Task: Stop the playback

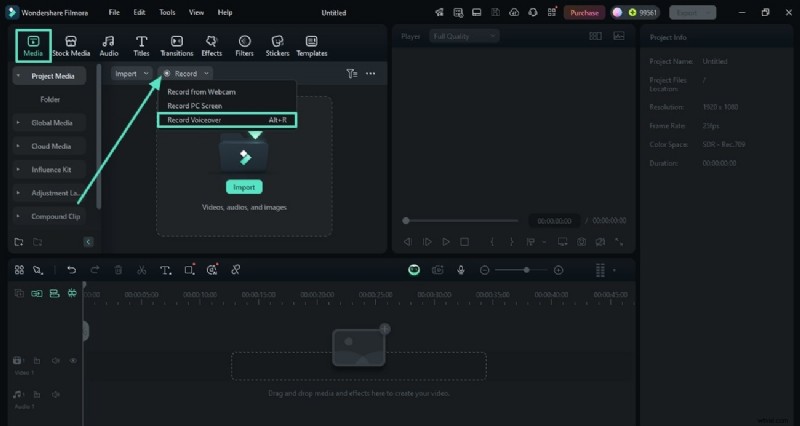Action: [x=464, y=242]
